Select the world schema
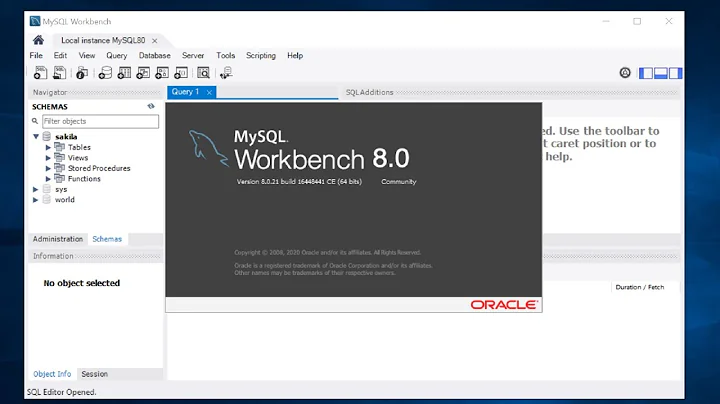Screen dimensions: 720x404 click(x=65, y=200)
